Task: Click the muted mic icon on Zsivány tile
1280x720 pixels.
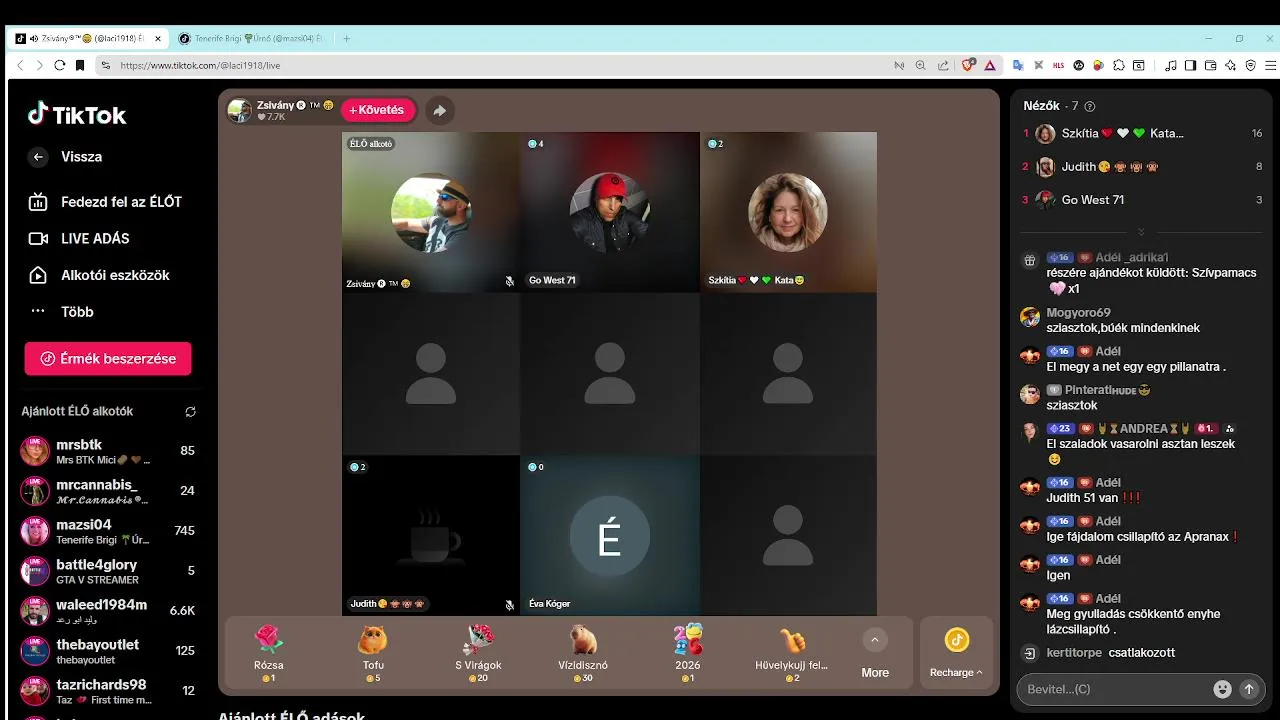Action: pyautogui.click(x=509, y=281)
